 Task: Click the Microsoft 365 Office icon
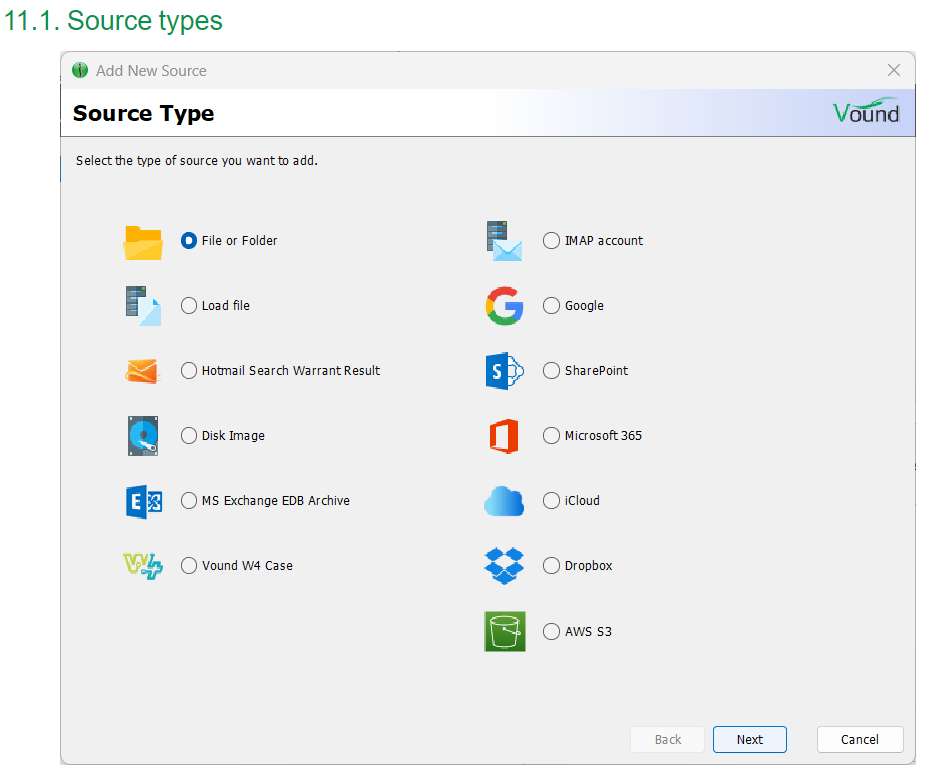[x=504, y=436]
